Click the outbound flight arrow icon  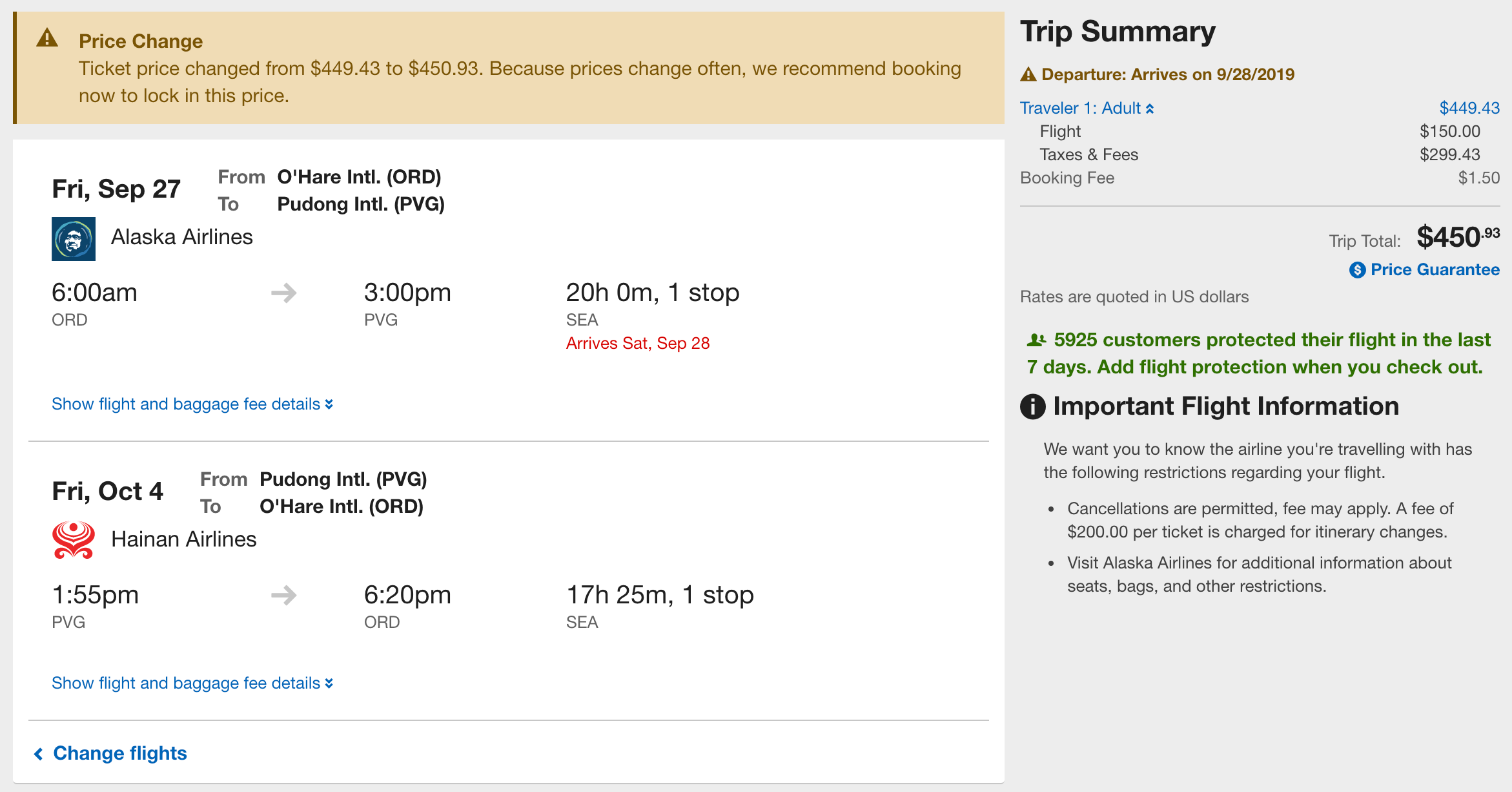284,293
